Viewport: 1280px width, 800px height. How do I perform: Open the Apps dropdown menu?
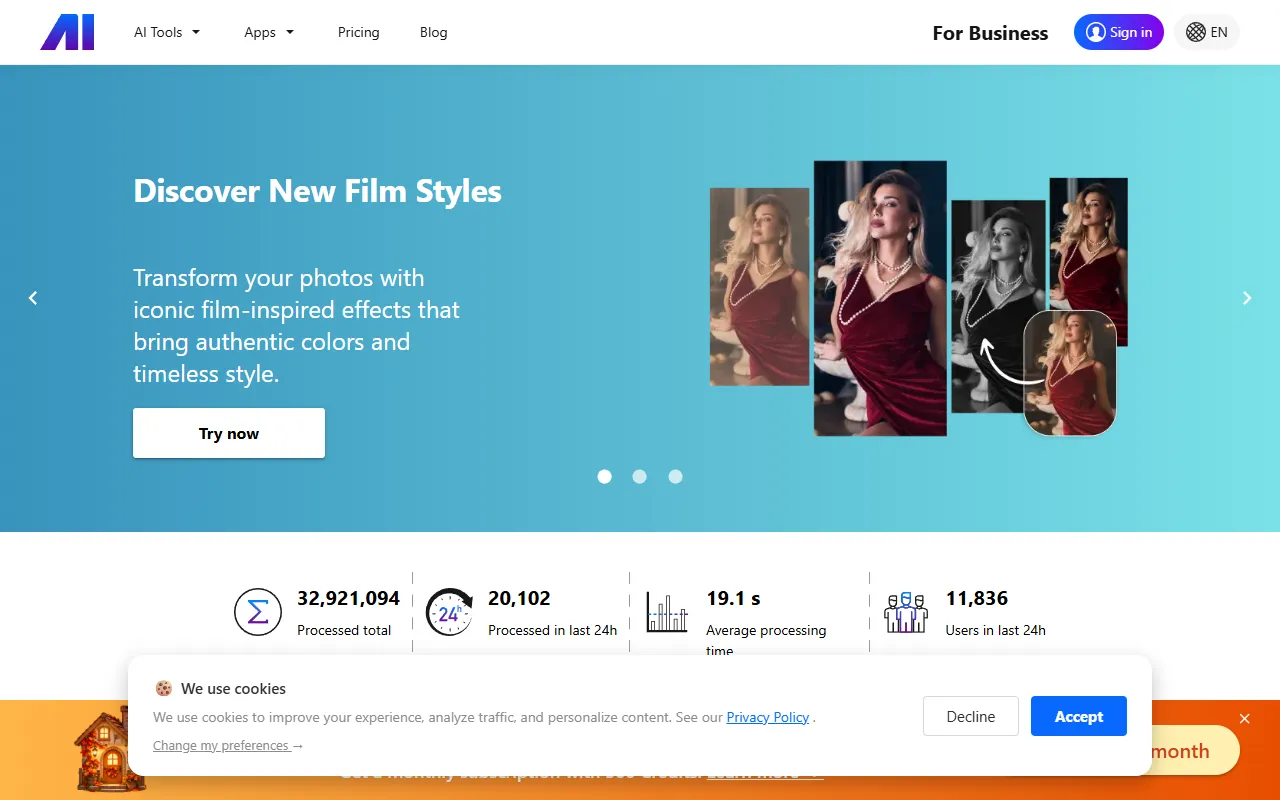coord(269,32)
